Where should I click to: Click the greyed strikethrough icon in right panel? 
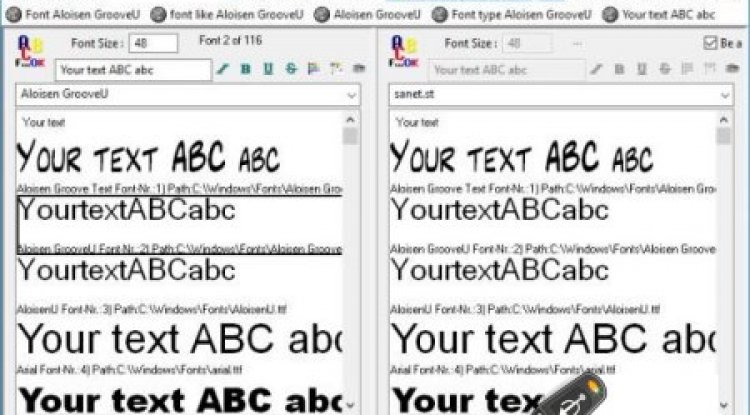click(x=664, y=69)
